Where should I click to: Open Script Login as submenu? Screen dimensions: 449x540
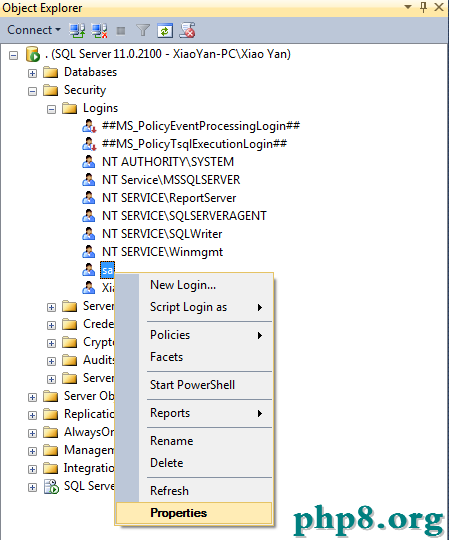coord(194,307)
